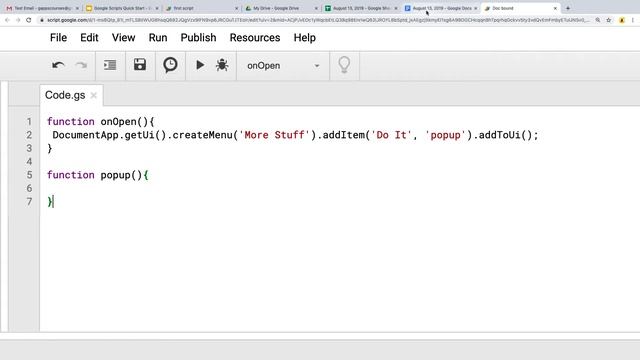
Task: Run the selected function with play button
Action: [x=200, y=65]
